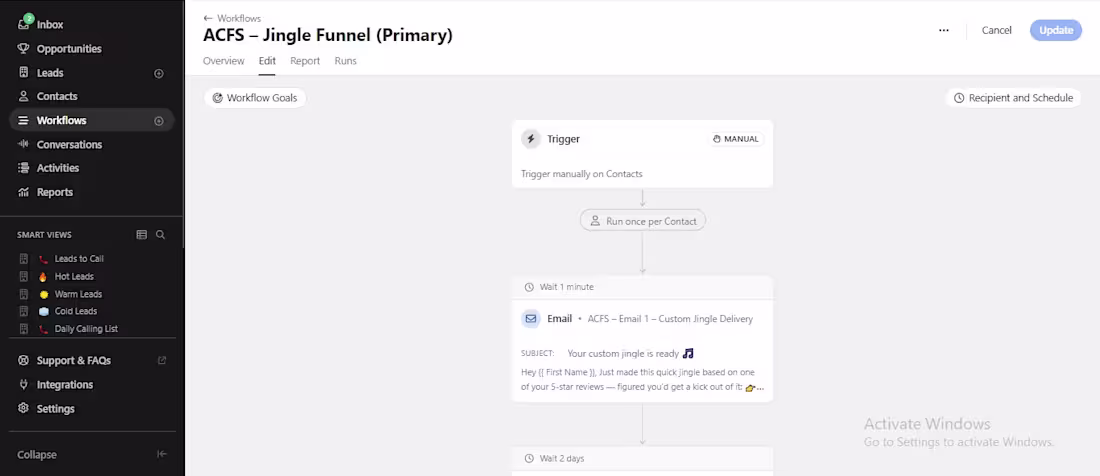Search Smart Views with magnifier icon
The width and height of the screenshot is (1100, 476).
(160, 235)
